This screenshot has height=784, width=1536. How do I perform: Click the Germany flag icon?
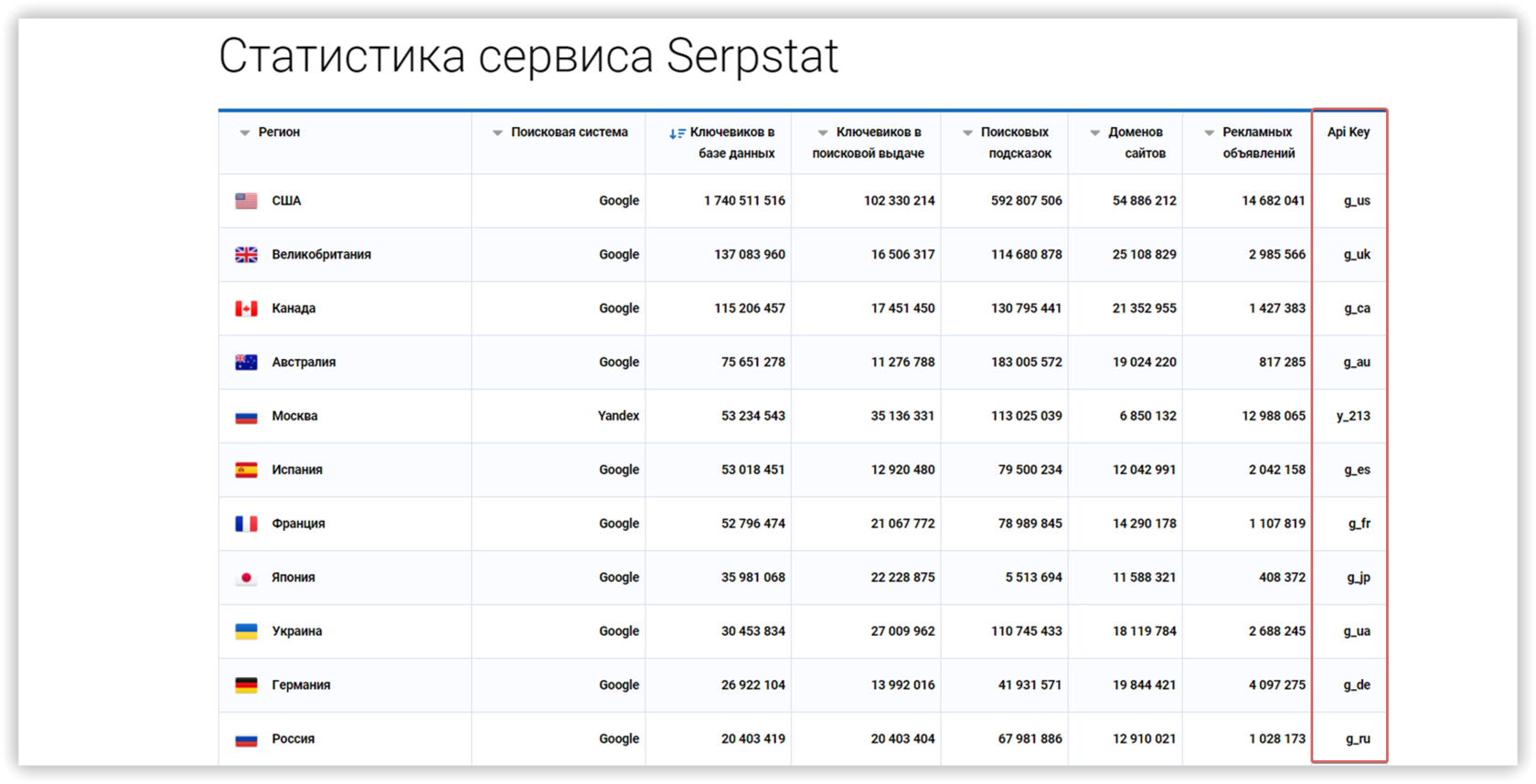pyautogui.click(x=246, y=685)
